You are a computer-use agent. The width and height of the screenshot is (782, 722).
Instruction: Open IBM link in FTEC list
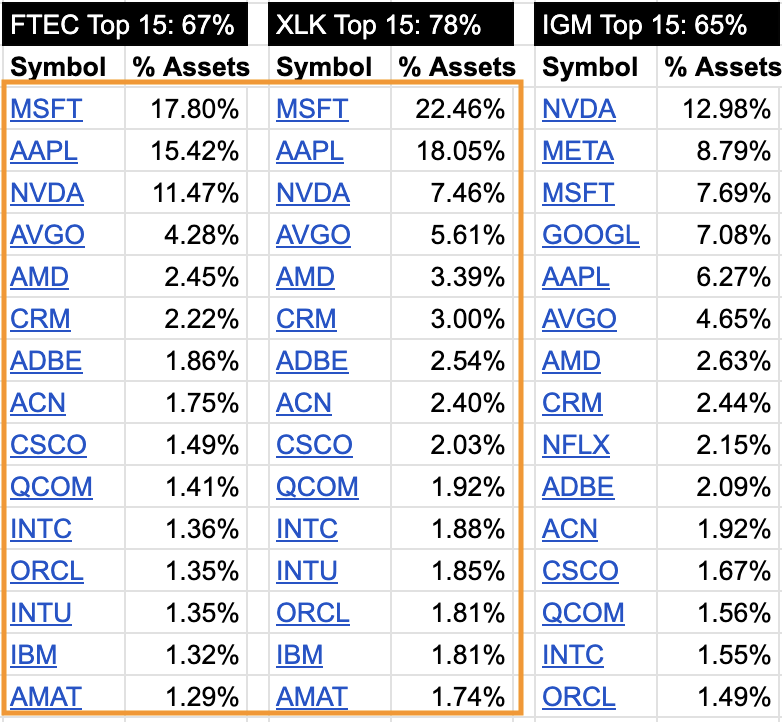(x=33, y=654)
